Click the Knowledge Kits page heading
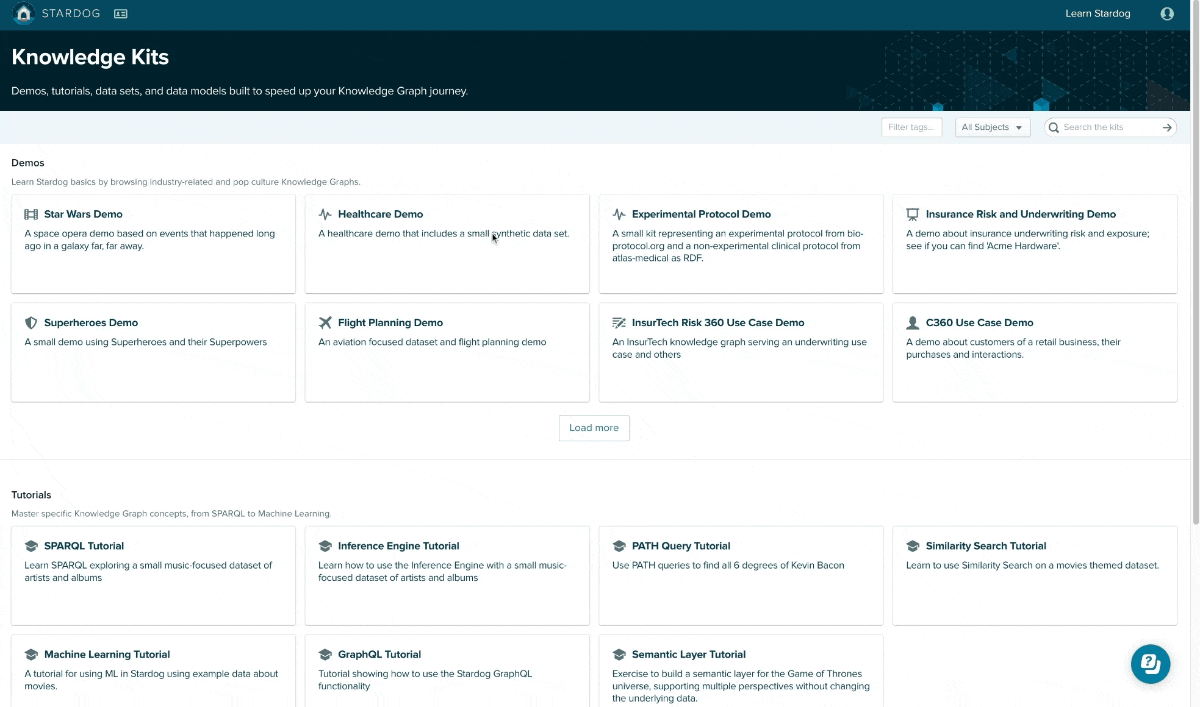Screen dimensions: 1200x707 coord(90,57)
